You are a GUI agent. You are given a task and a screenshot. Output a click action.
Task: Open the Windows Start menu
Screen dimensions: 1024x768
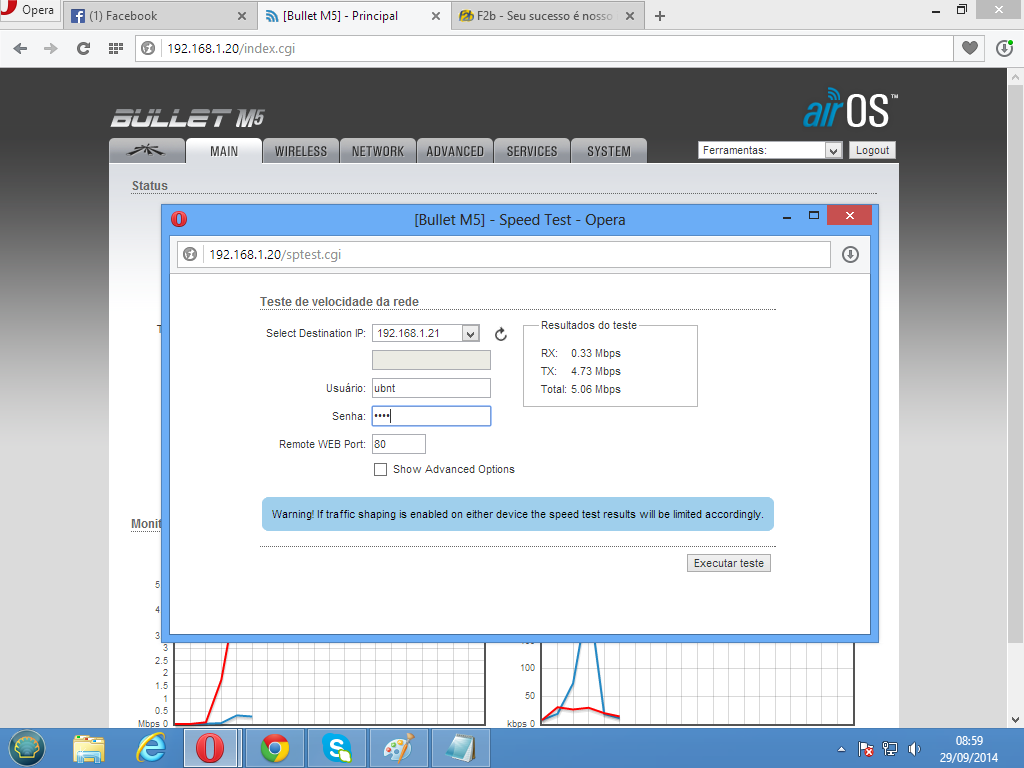tap(26, 748)
